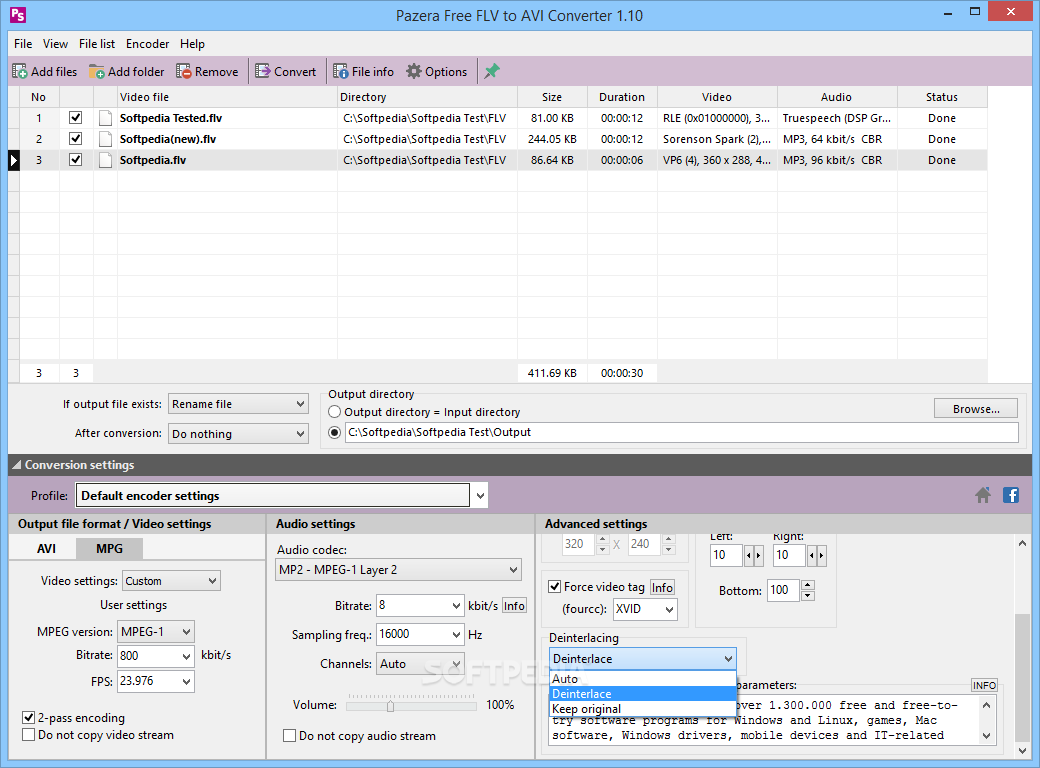1040x768 pixels.
Task: Open Channels Auto dropdown
Action: [420, 663]
